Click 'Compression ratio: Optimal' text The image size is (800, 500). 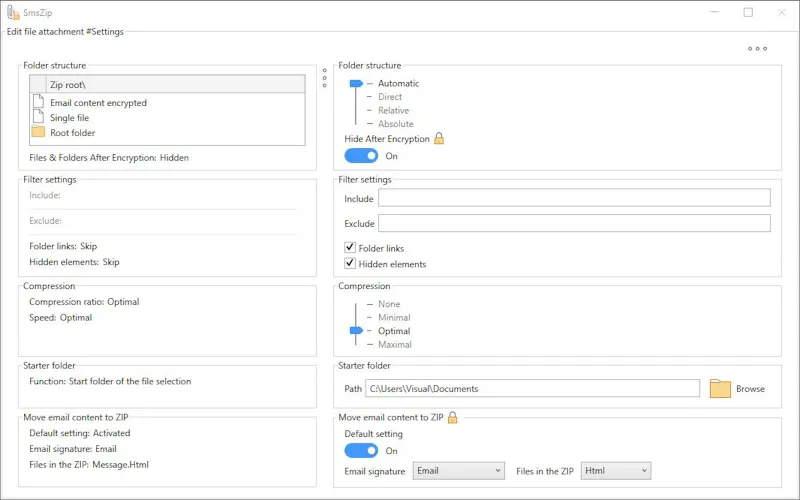point(84,302)
